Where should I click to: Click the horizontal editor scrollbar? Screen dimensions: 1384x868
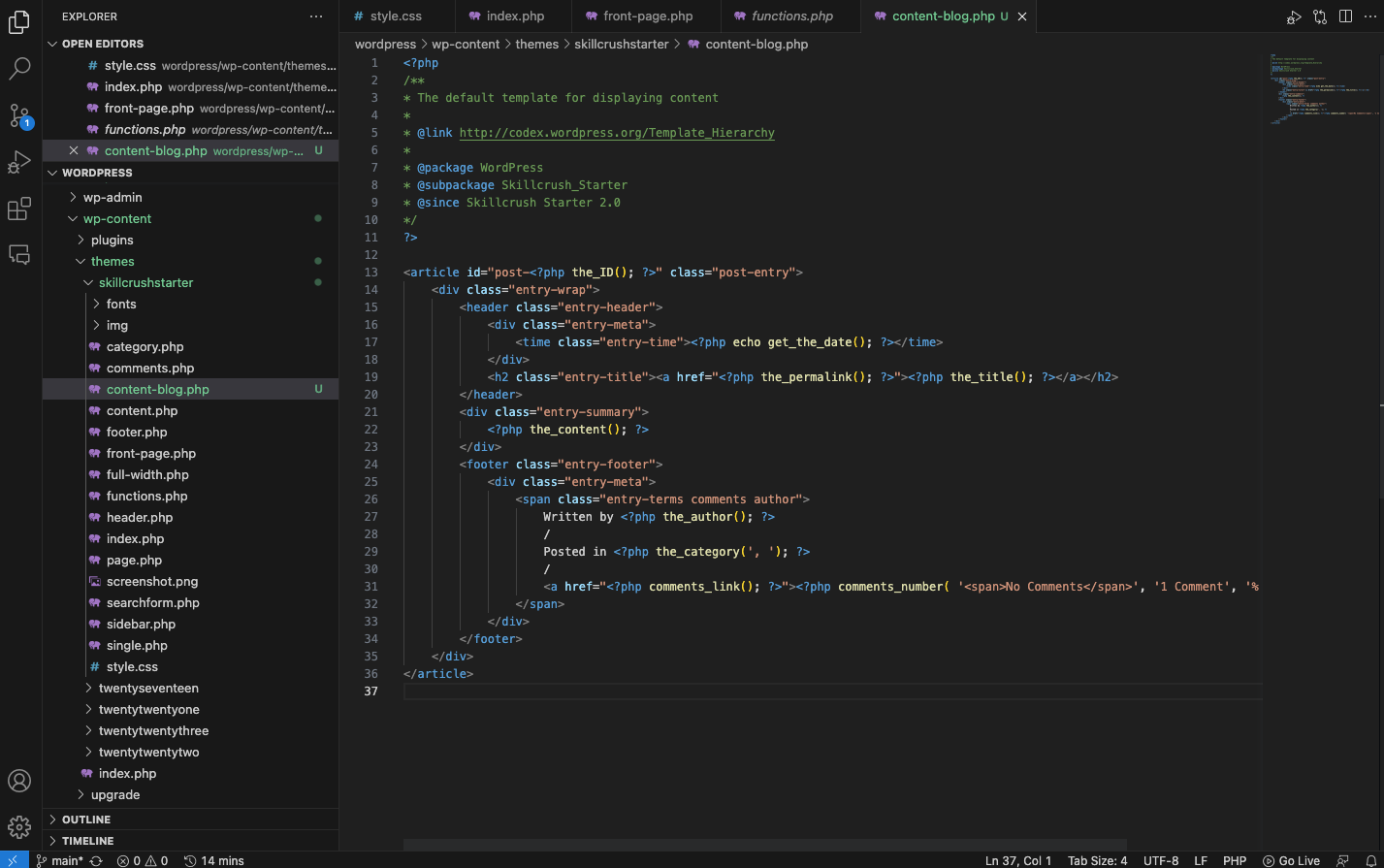pyautogui.click(x=764, y=845)
